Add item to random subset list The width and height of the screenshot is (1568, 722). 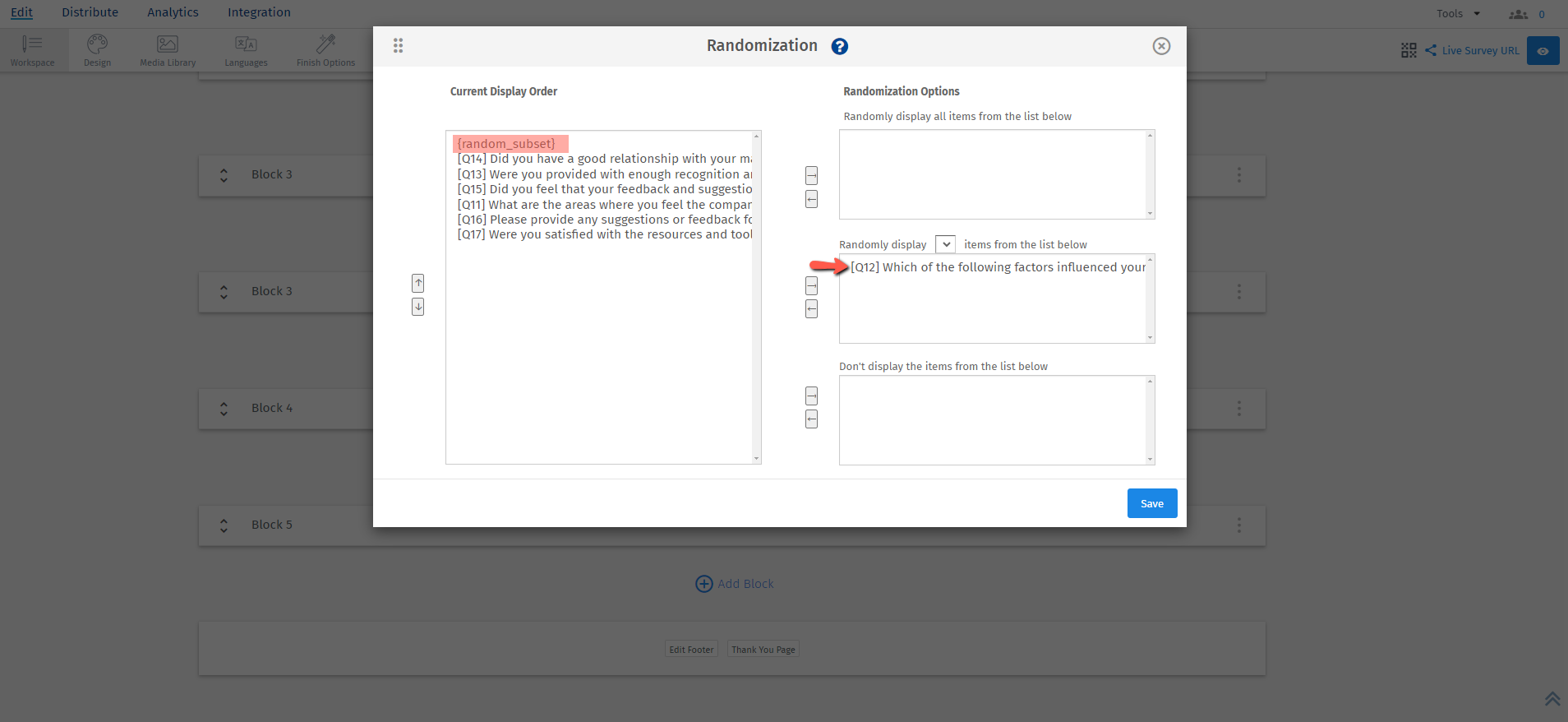pyautogui.click(x=812, y=285)
